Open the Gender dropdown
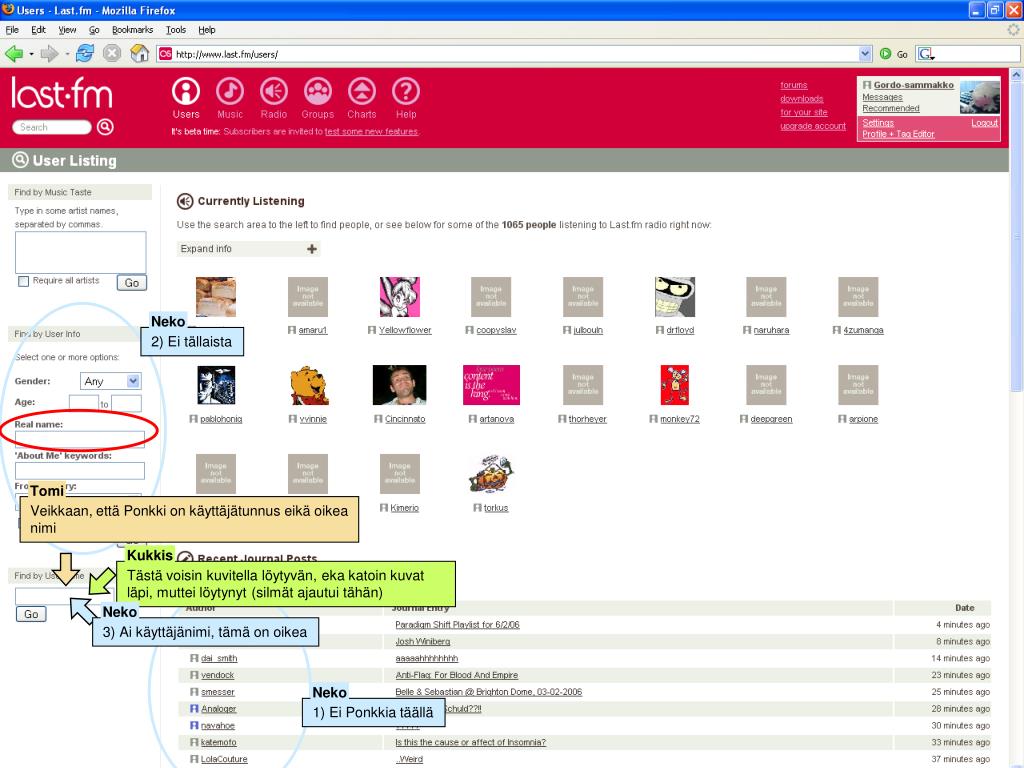 click(110, 381)
